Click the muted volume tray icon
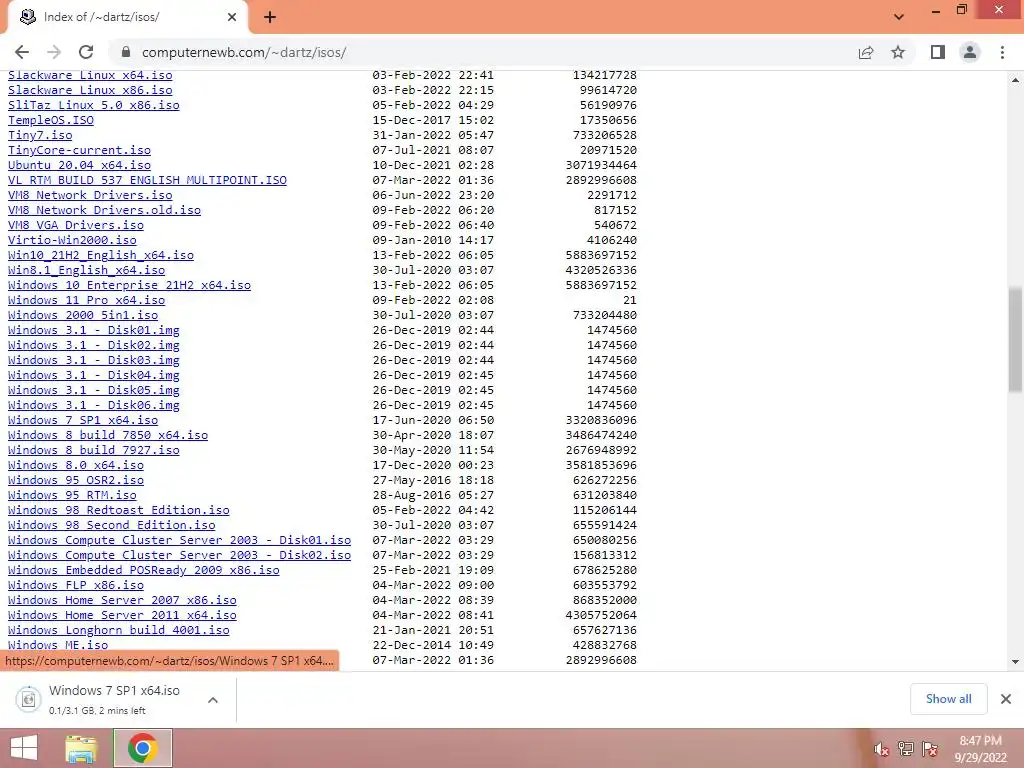Viewport: 1024px width, 768px height. 881,749
